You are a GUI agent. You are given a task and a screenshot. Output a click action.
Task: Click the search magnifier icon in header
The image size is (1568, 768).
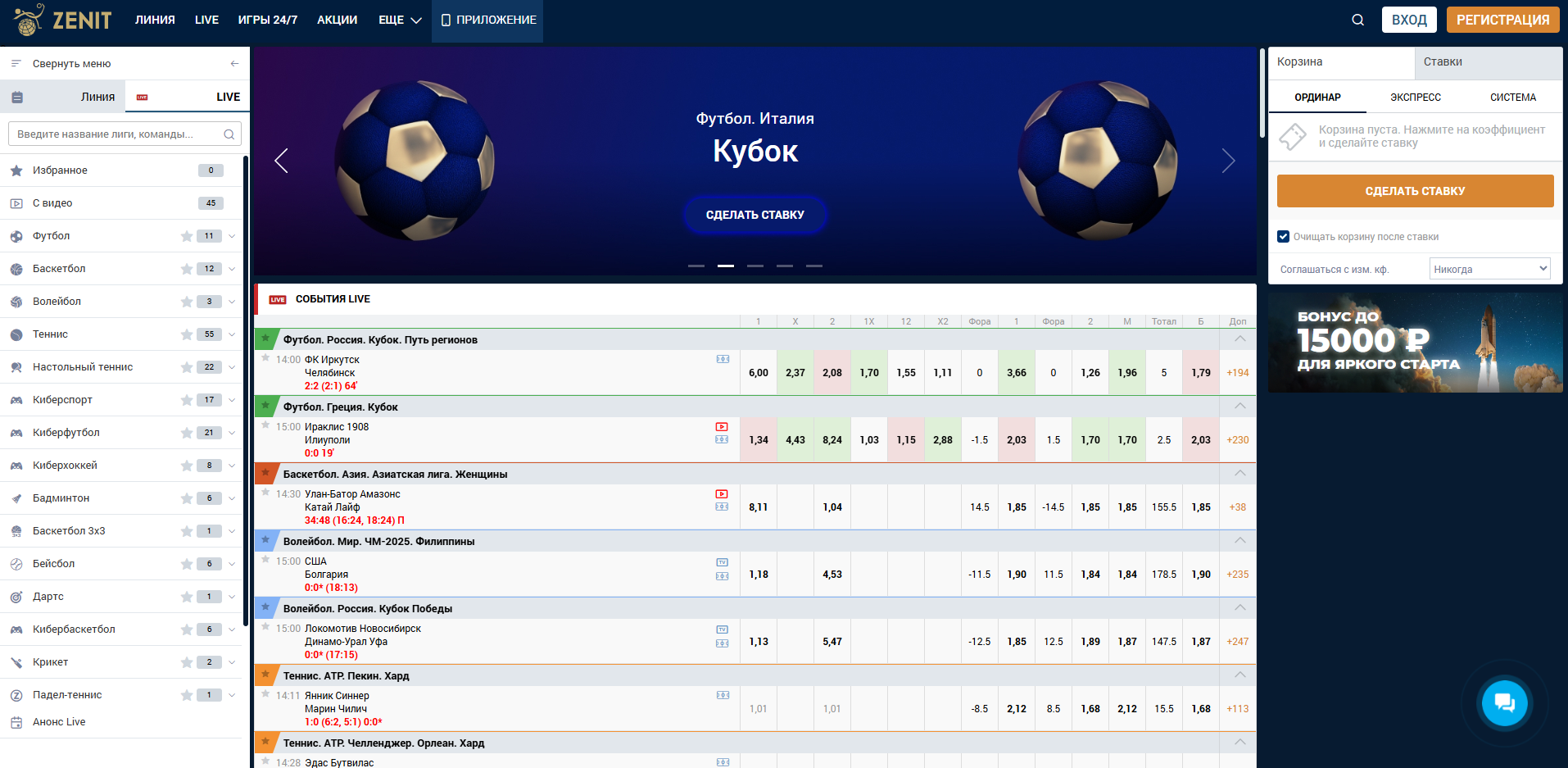tap(1357, 20)
